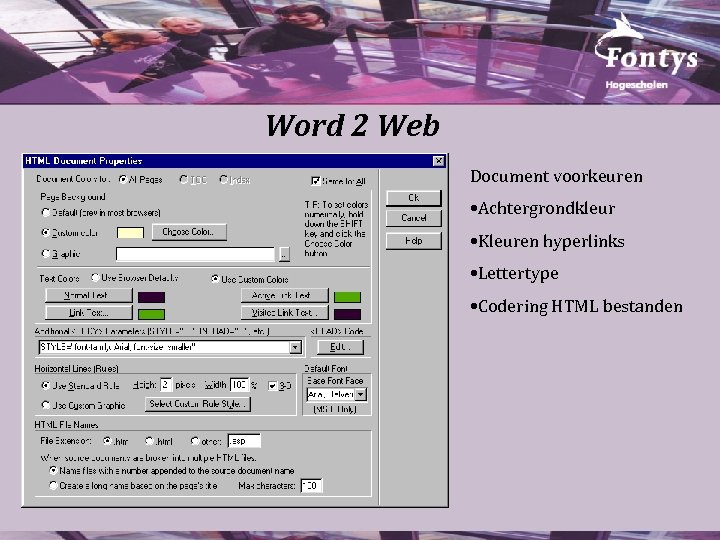Click the other extension .asp field
Viewport: 720px width, 540px height.
coord(244,441)
